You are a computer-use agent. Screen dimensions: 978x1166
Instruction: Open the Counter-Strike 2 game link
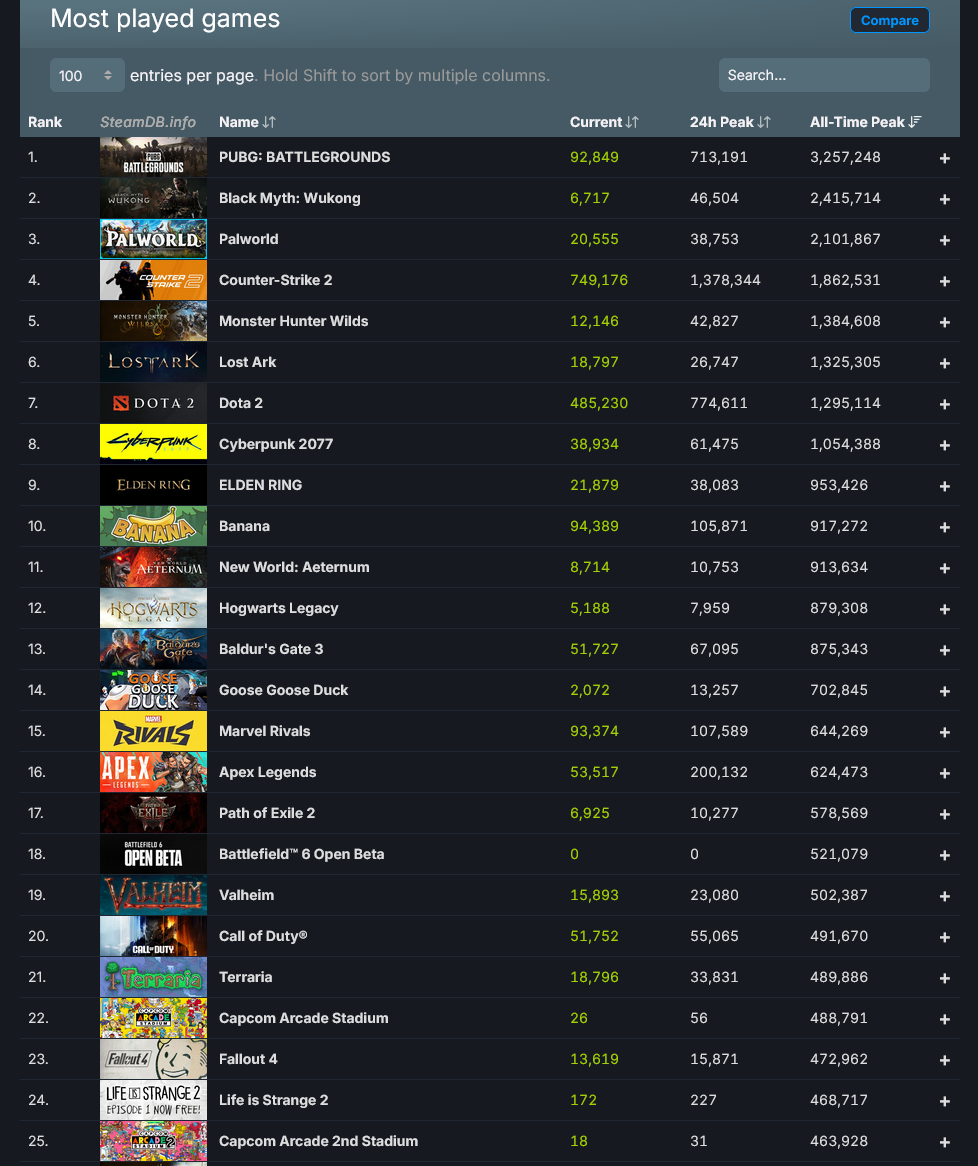(x=275, y=280)
